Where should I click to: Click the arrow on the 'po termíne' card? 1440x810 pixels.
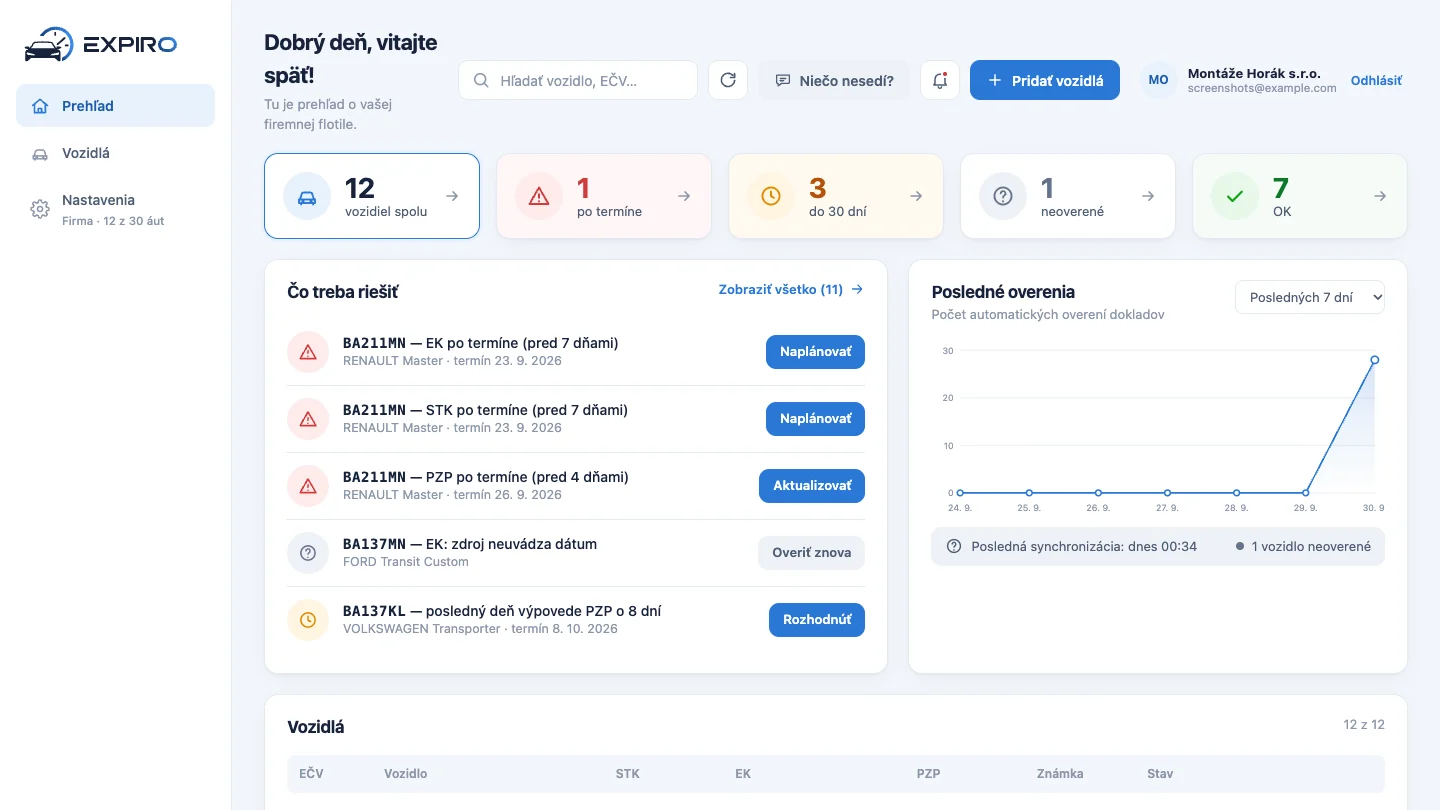tap(684, 196)
